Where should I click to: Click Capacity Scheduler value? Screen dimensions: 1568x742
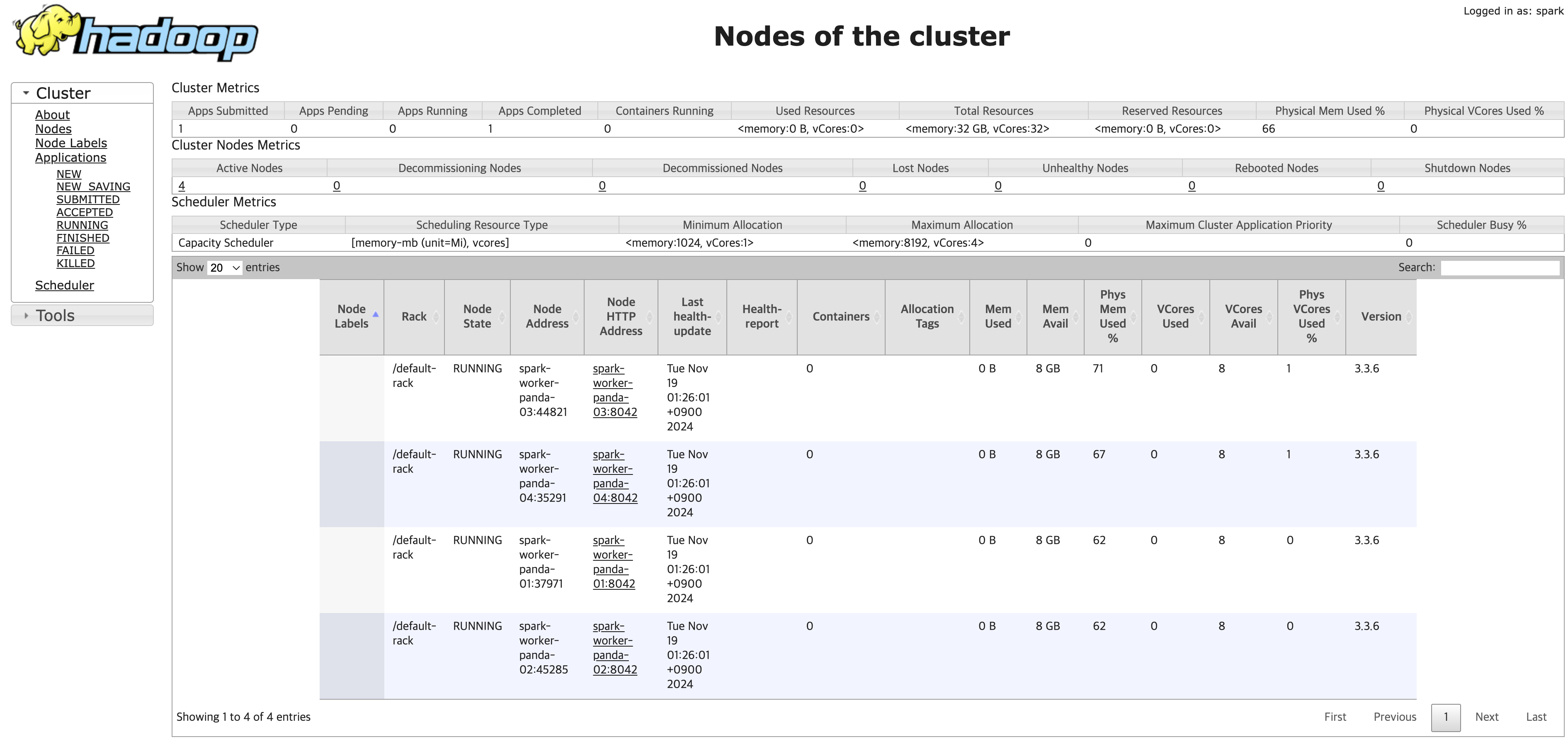click(x=226, y=243)
